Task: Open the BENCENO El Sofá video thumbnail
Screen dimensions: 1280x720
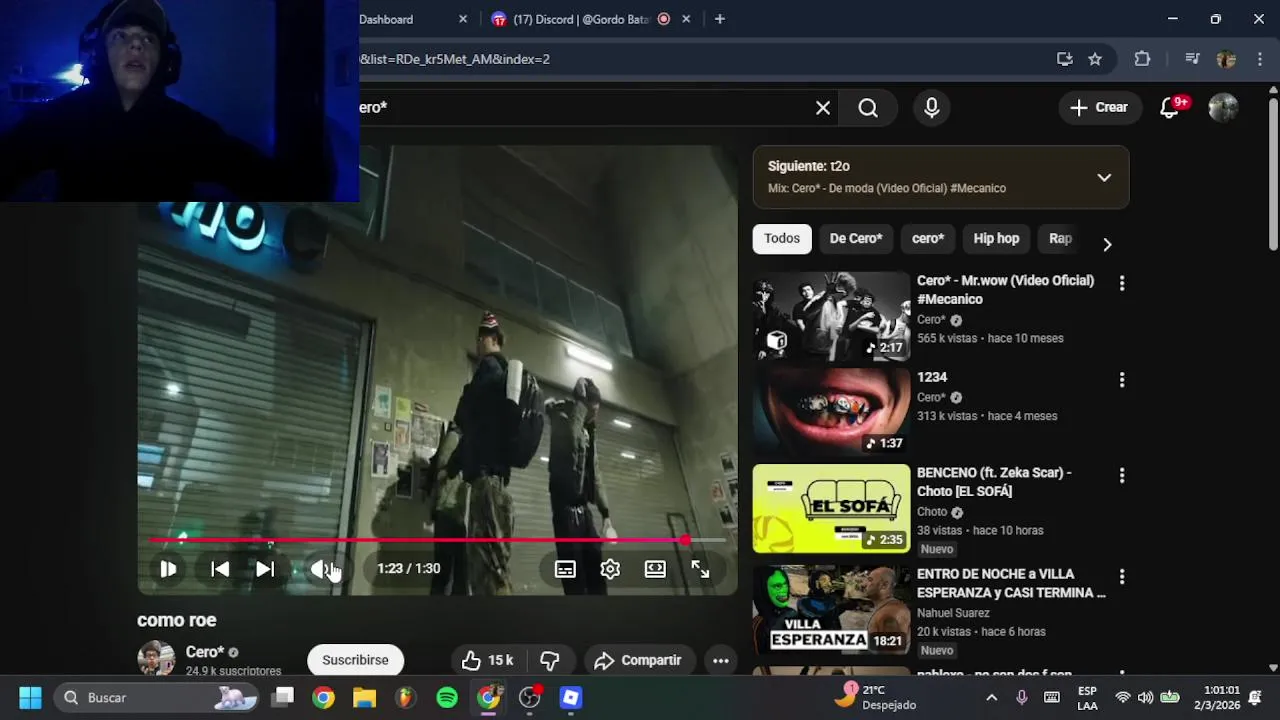Action: 831,508
